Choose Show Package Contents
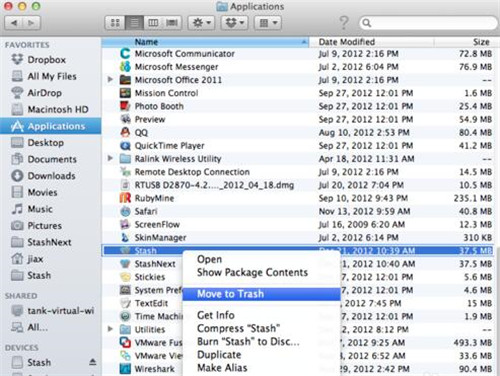This screenshot has height=376, width=500. pos(252,272)
